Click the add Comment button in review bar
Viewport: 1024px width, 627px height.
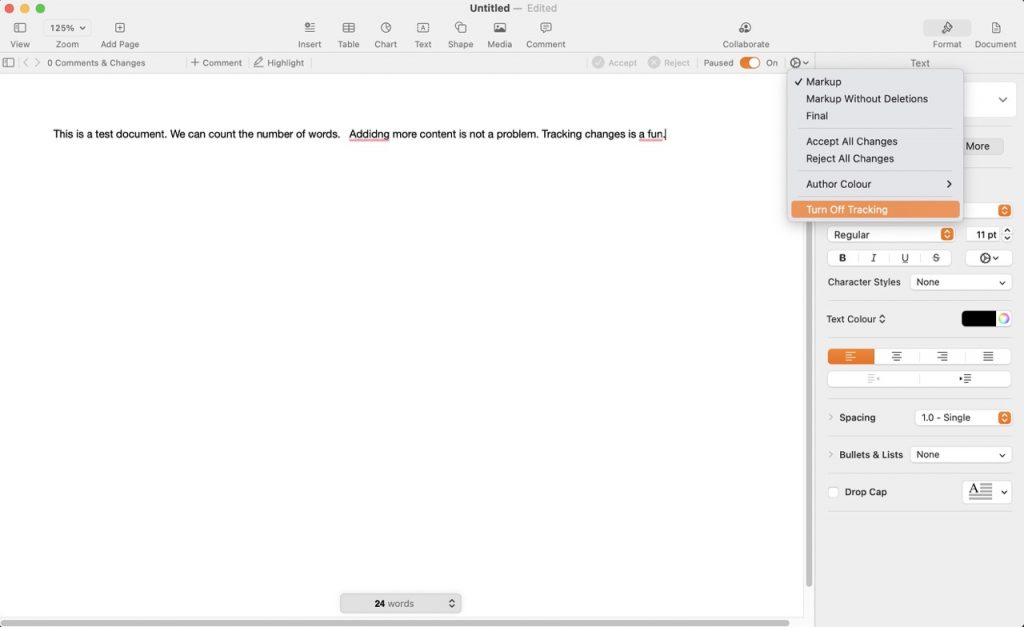click(x=216, y=63)
